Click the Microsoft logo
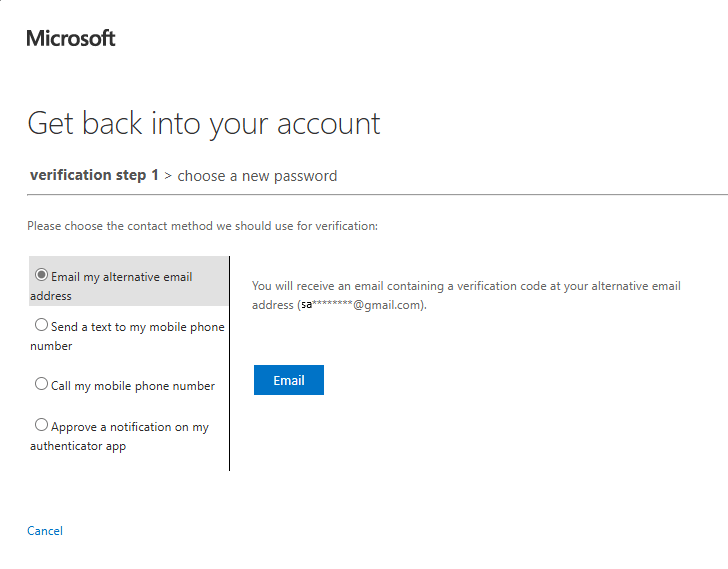The height and width of the screenshot is (569, 728). click(71, 38)
